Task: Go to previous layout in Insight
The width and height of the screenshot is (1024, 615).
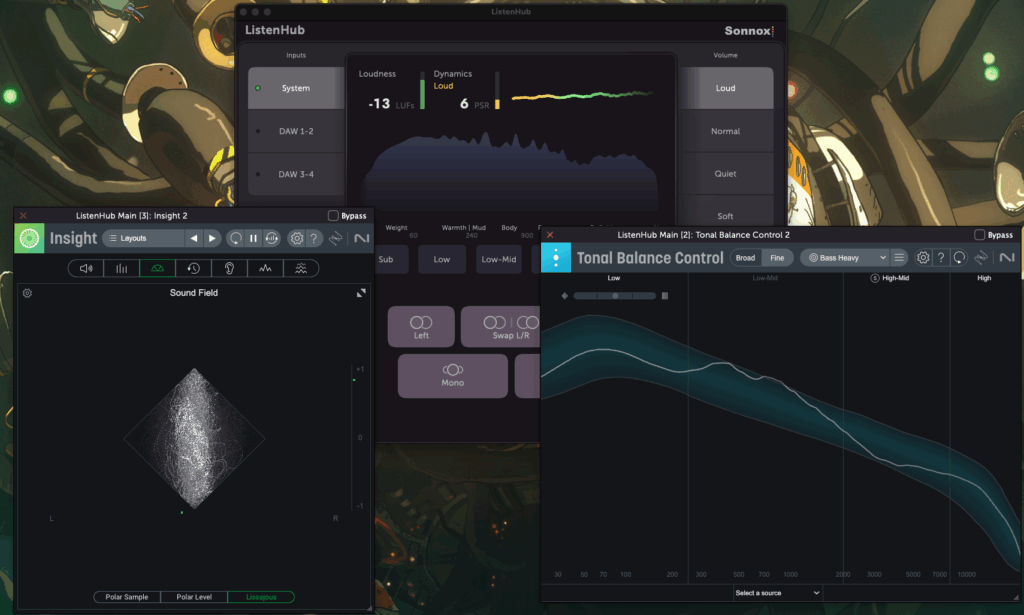Action: (x=194, y=238)
